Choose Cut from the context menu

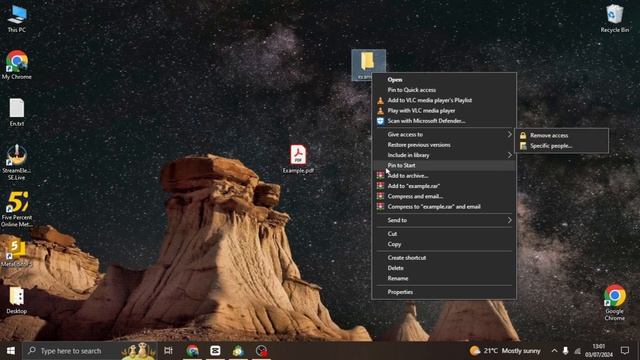[444, 234]
